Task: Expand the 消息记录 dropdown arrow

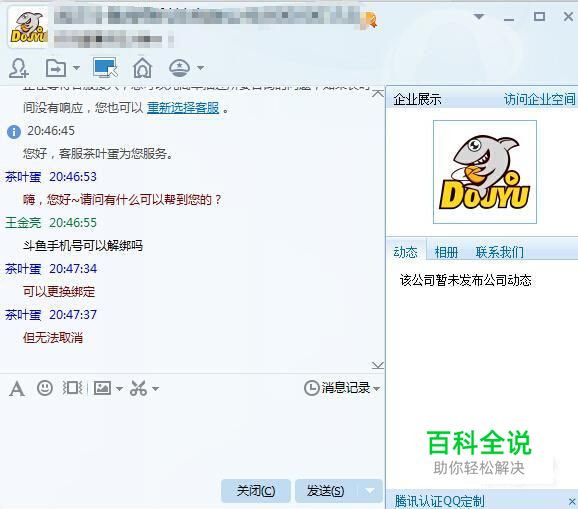Action: point(376,388)
